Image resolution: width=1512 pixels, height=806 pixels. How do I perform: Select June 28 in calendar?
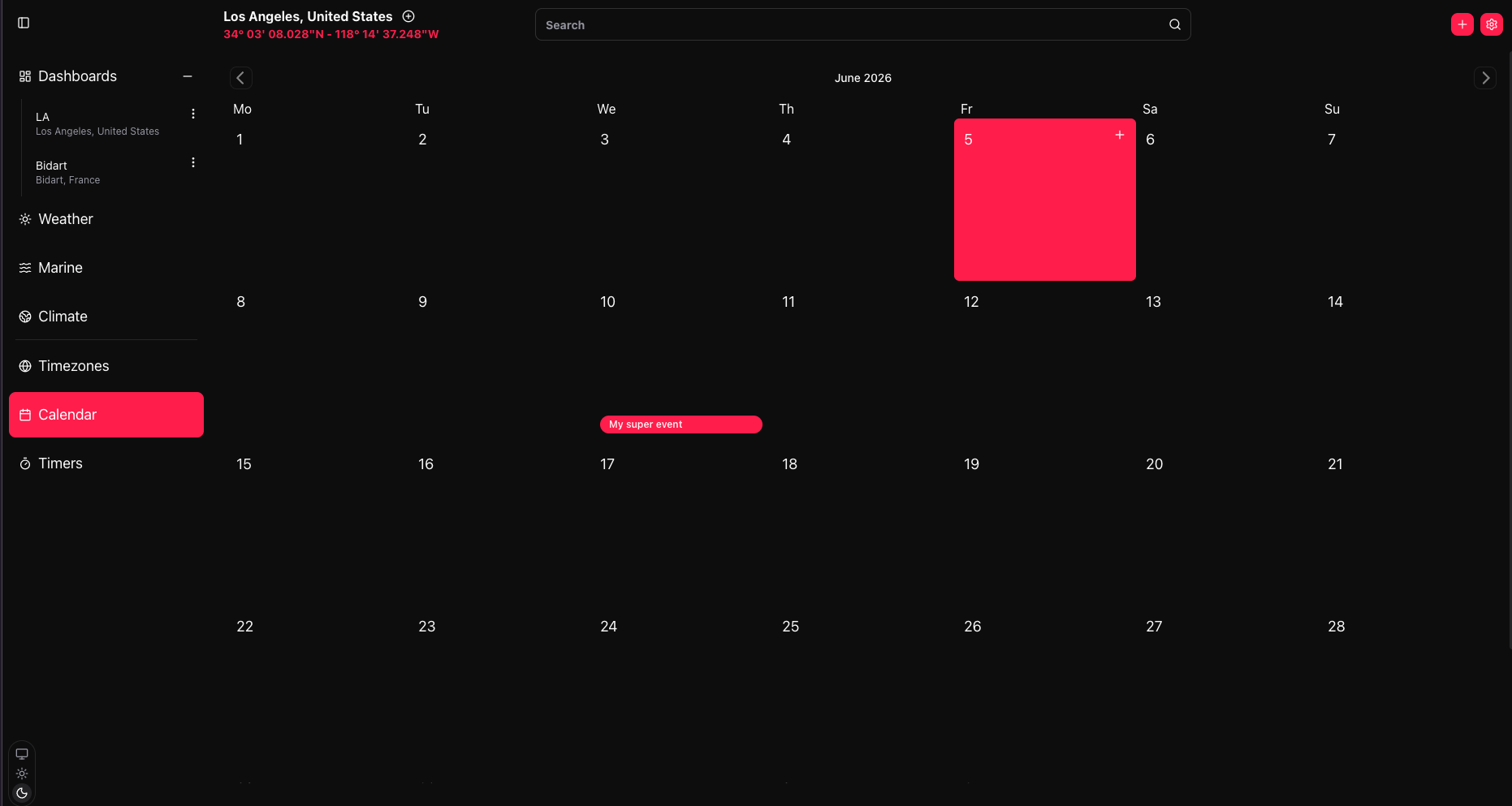coord(1409,687)
